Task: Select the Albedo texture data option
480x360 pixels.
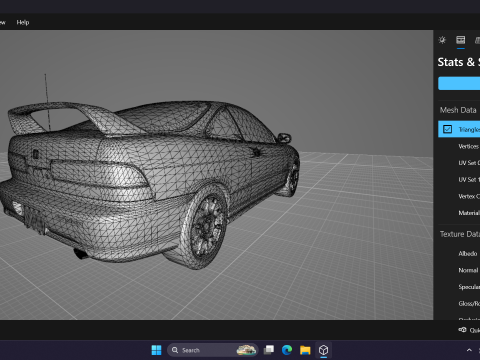Action: click(468, 254)
